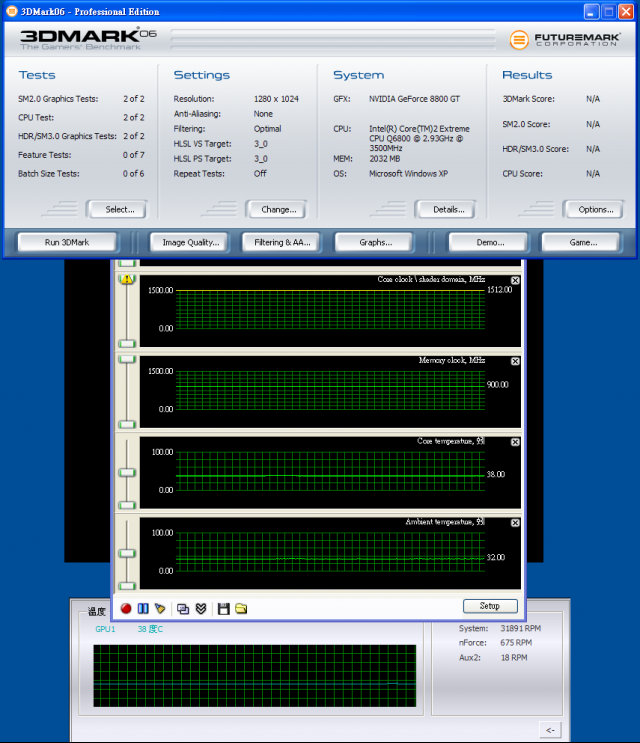This screenshot has width=640, height=743.
Task: Click 'CPU Score:' label
Action: click(523, 173)
